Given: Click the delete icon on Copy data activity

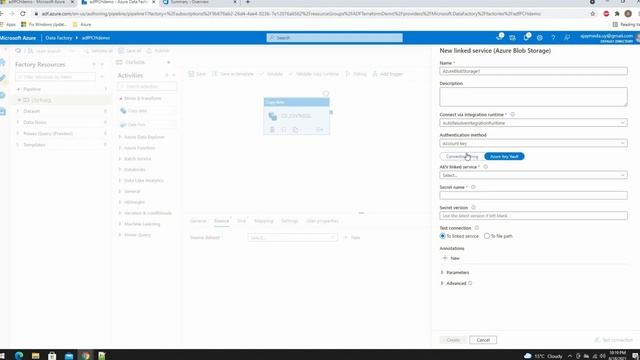Looking at the screenshot, I should click(x=272, y=129).
